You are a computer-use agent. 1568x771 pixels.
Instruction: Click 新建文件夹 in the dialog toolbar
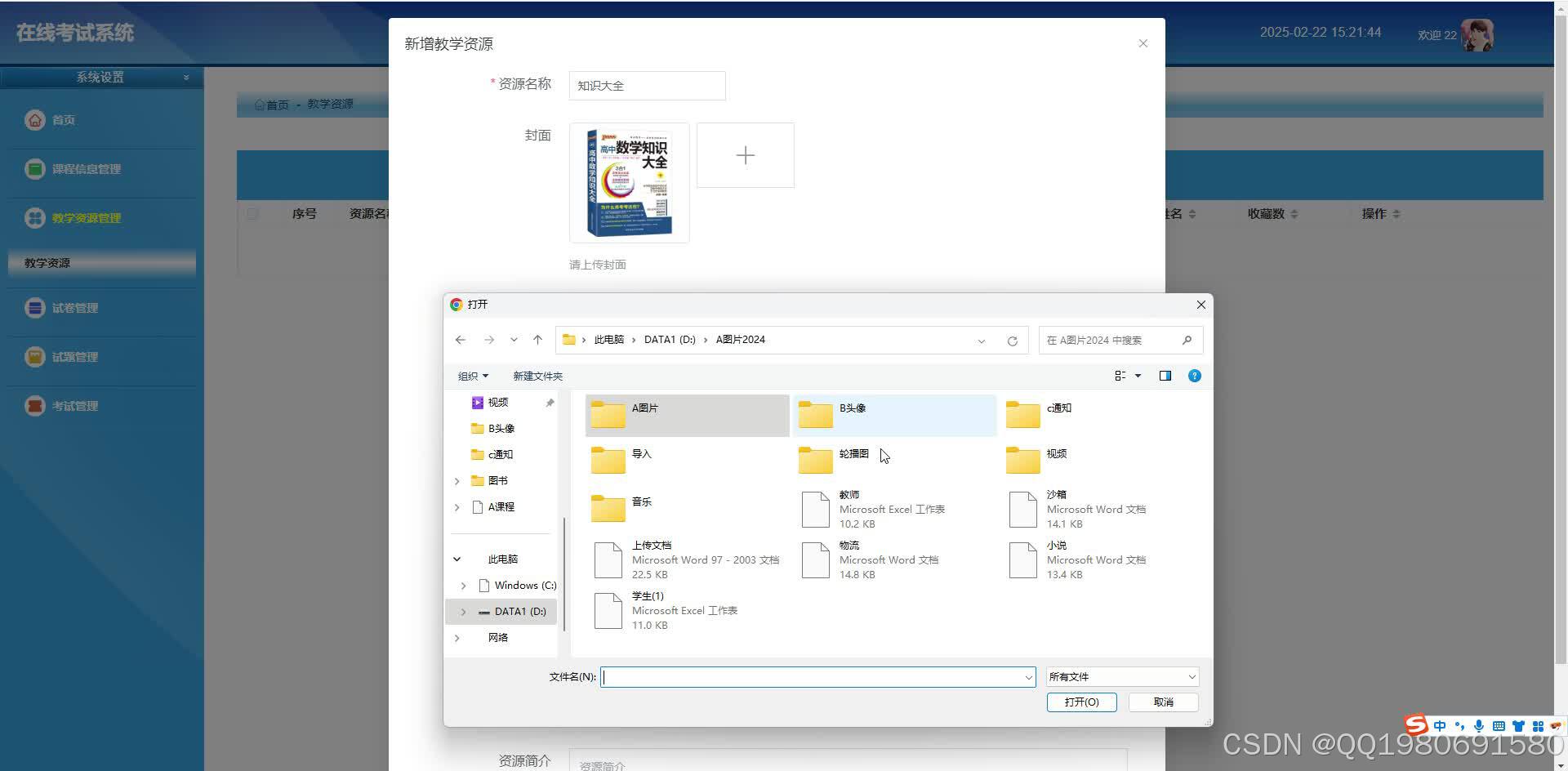(x=537, y=376)
